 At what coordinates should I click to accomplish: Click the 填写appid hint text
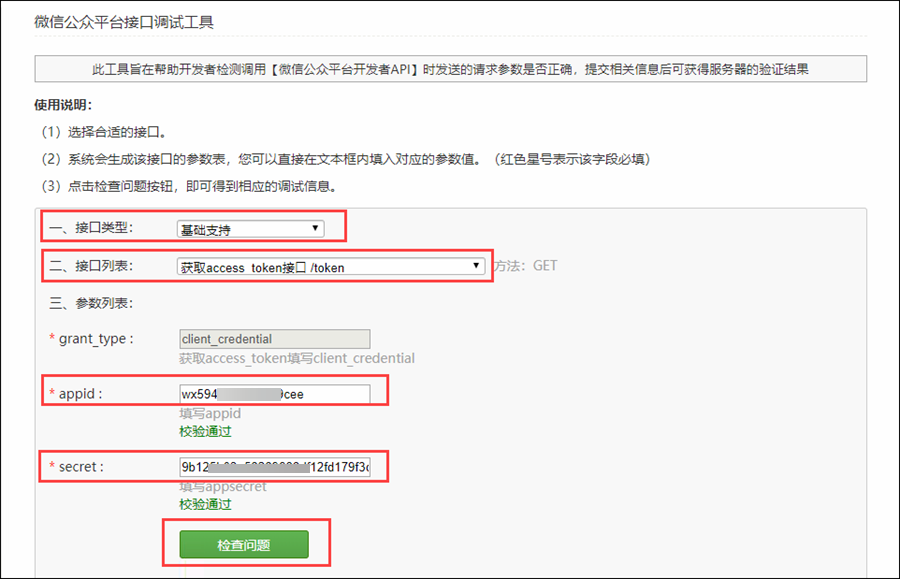coord(210,413)
